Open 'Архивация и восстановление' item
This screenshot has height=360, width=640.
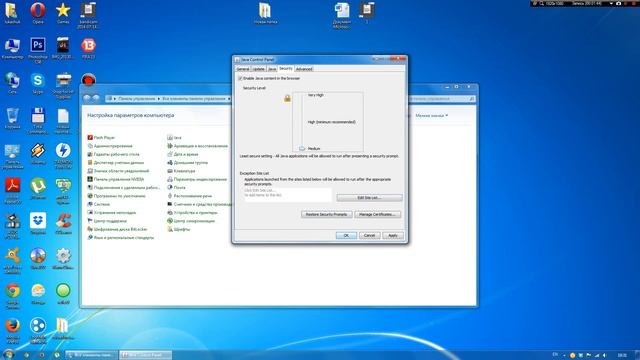pyautogui.click(x=198, y=146)
